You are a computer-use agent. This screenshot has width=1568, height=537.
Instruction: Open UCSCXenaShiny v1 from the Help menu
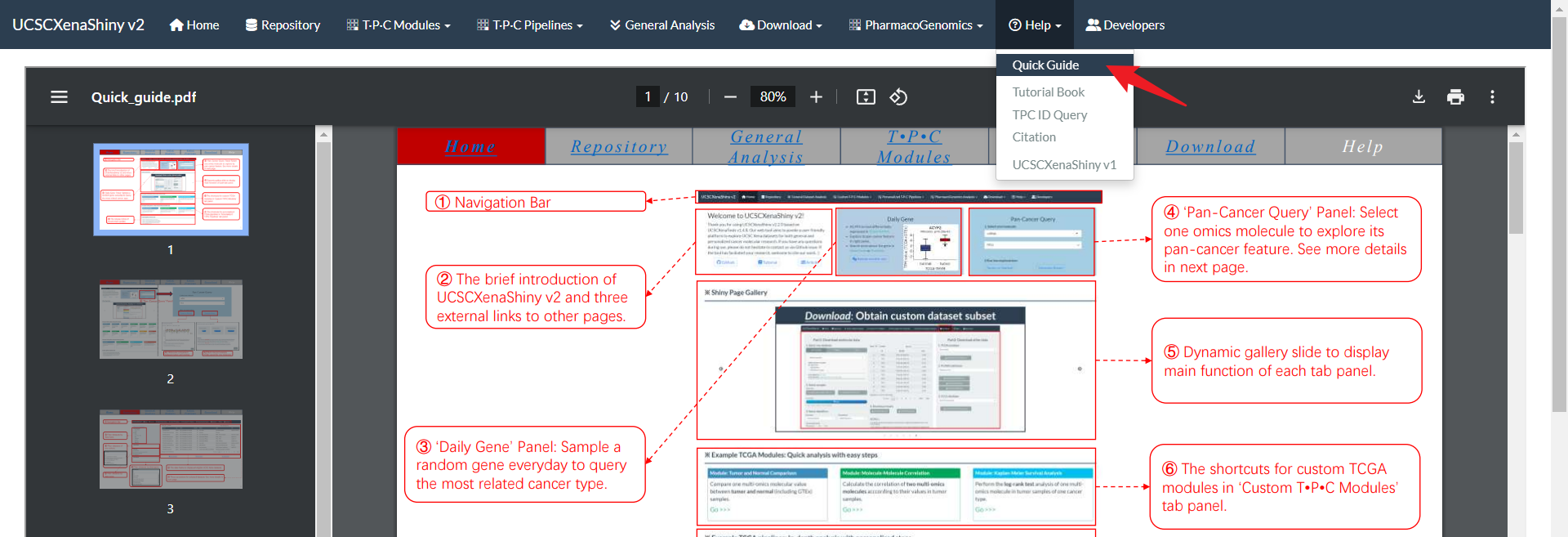pos(1065,165)
